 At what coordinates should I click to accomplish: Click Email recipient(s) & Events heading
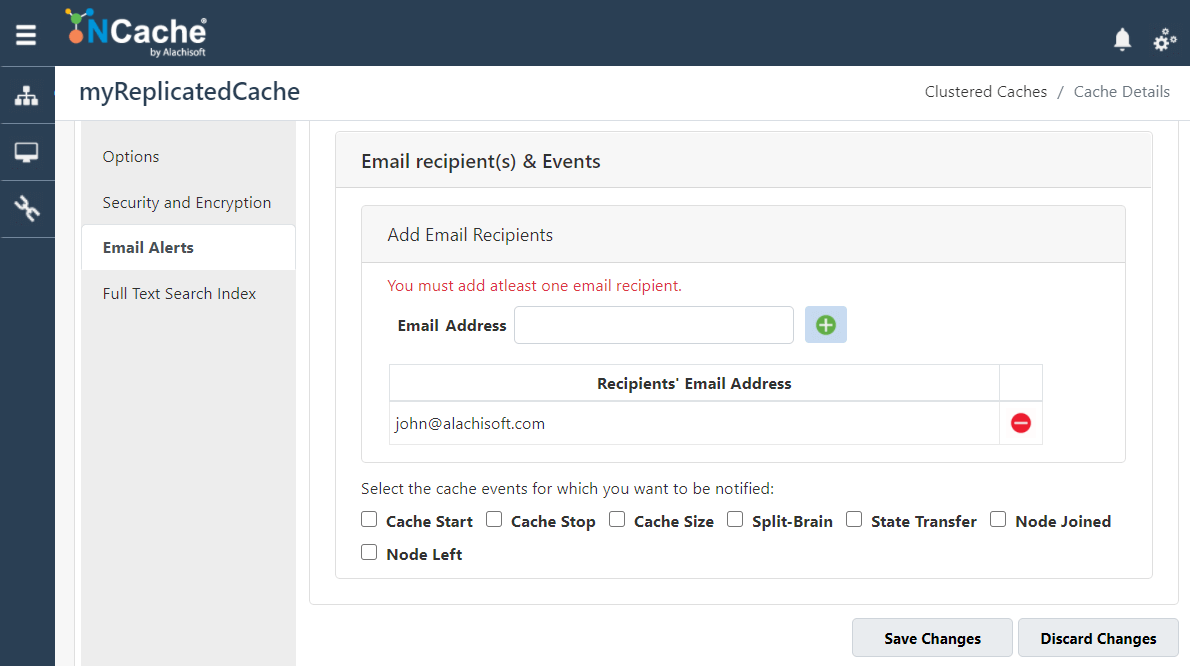pos(480,162)
